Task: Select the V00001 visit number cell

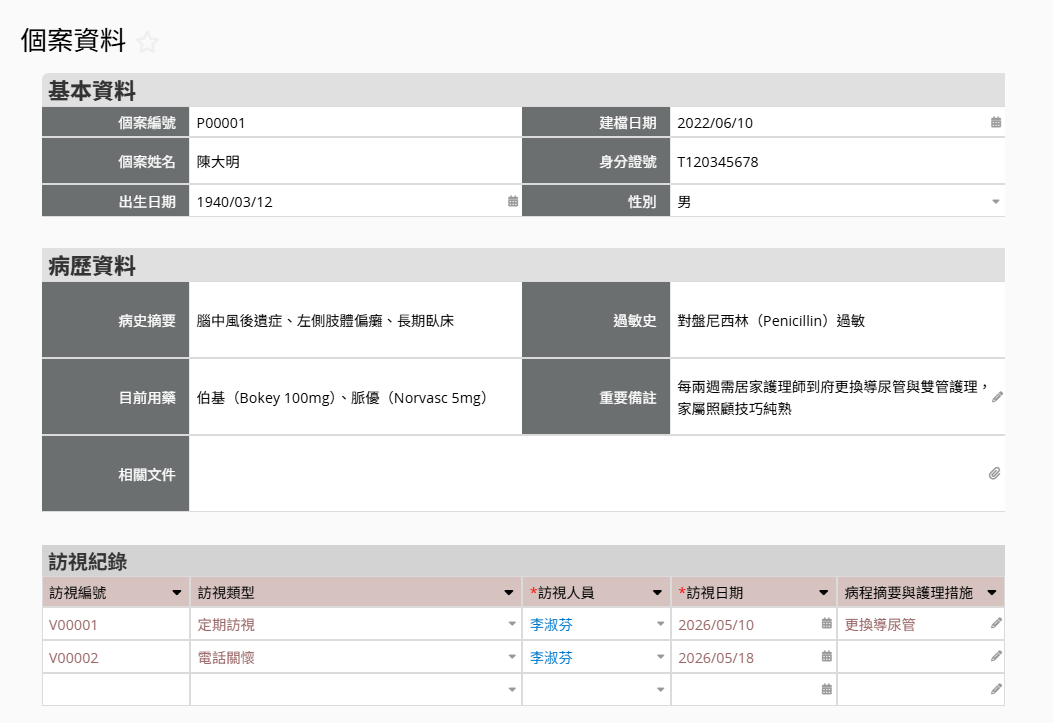Action: coord(116,624)
